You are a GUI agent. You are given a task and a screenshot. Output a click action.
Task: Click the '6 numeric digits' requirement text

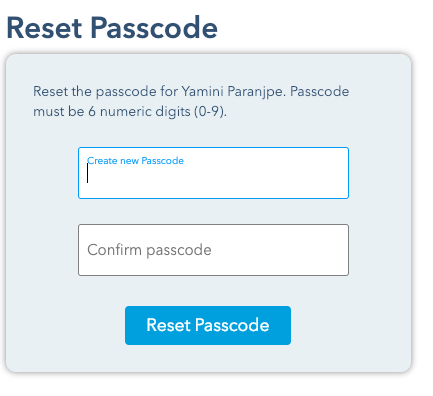[x=139, y=111]
